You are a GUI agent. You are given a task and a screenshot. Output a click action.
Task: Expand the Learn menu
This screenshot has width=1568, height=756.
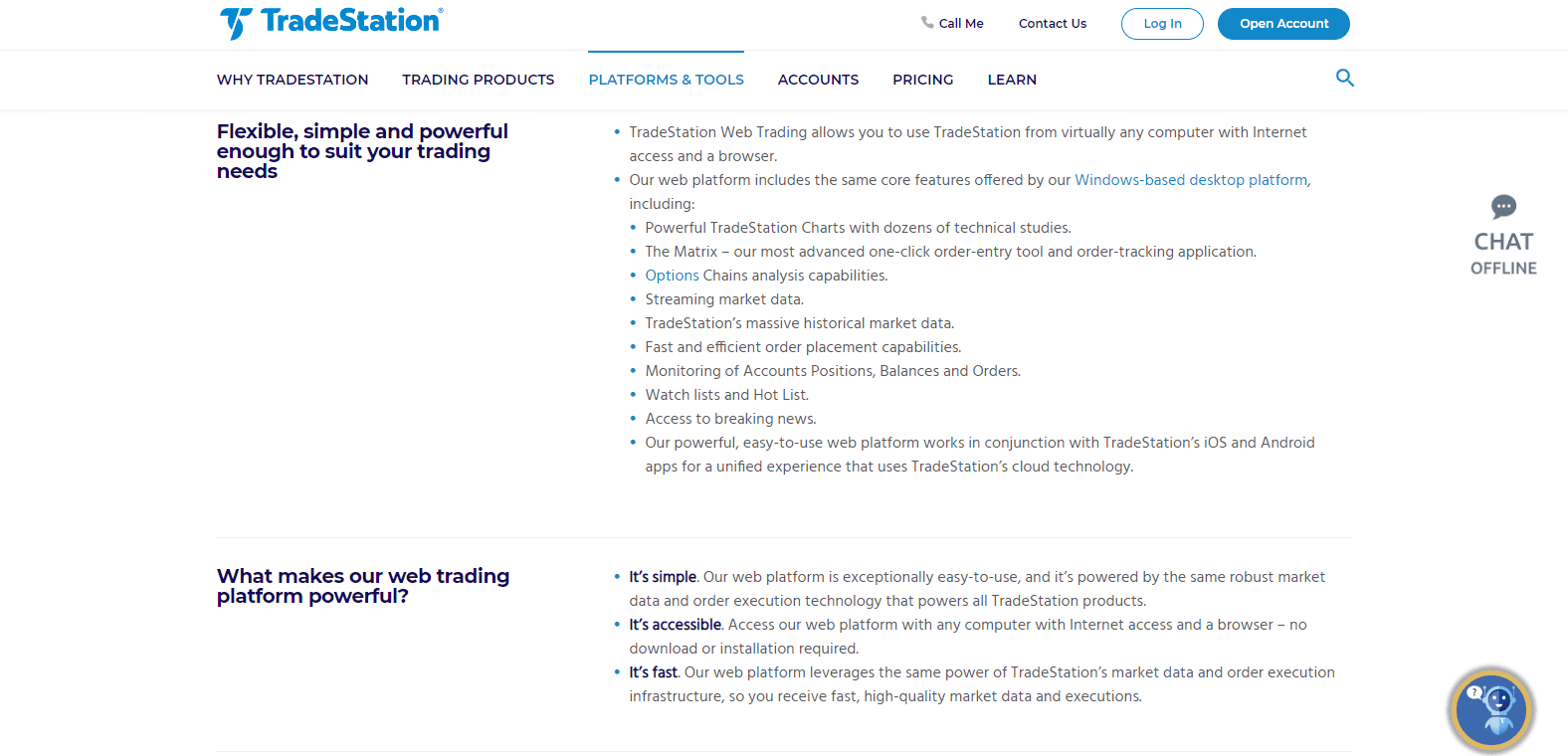click(1012, 80)
